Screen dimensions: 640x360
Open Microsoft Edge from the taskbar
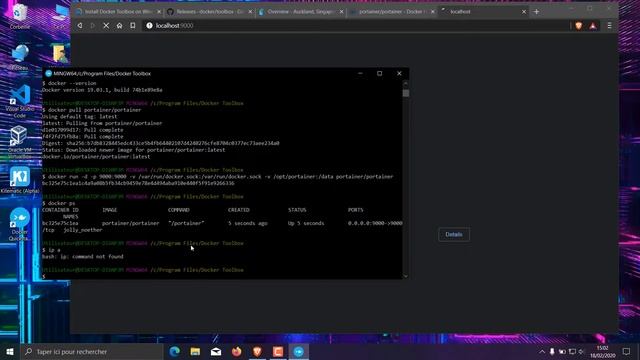pyautogui.click(x=175, y=351)
